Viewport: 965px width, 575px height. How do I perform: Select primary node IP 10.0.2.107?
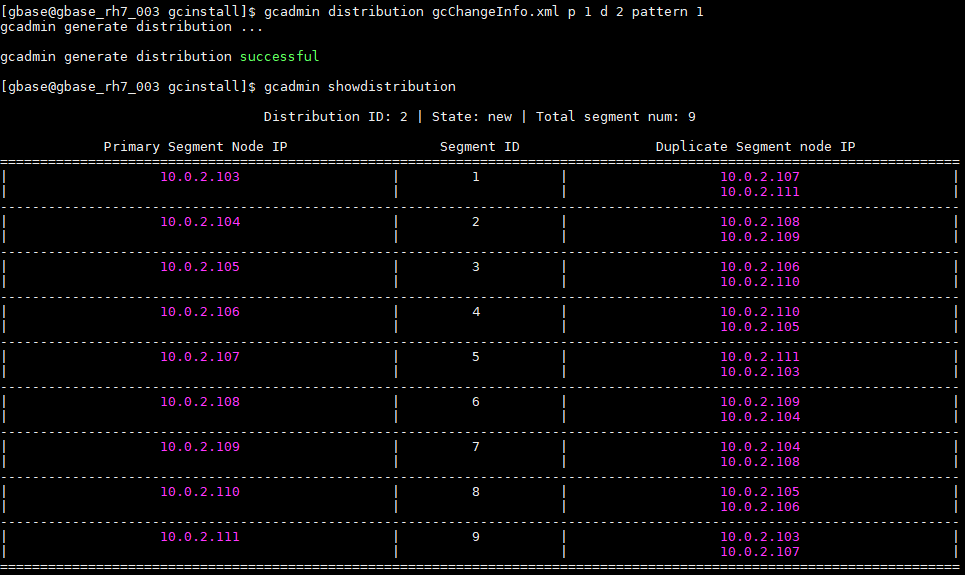tap(200, 356)
